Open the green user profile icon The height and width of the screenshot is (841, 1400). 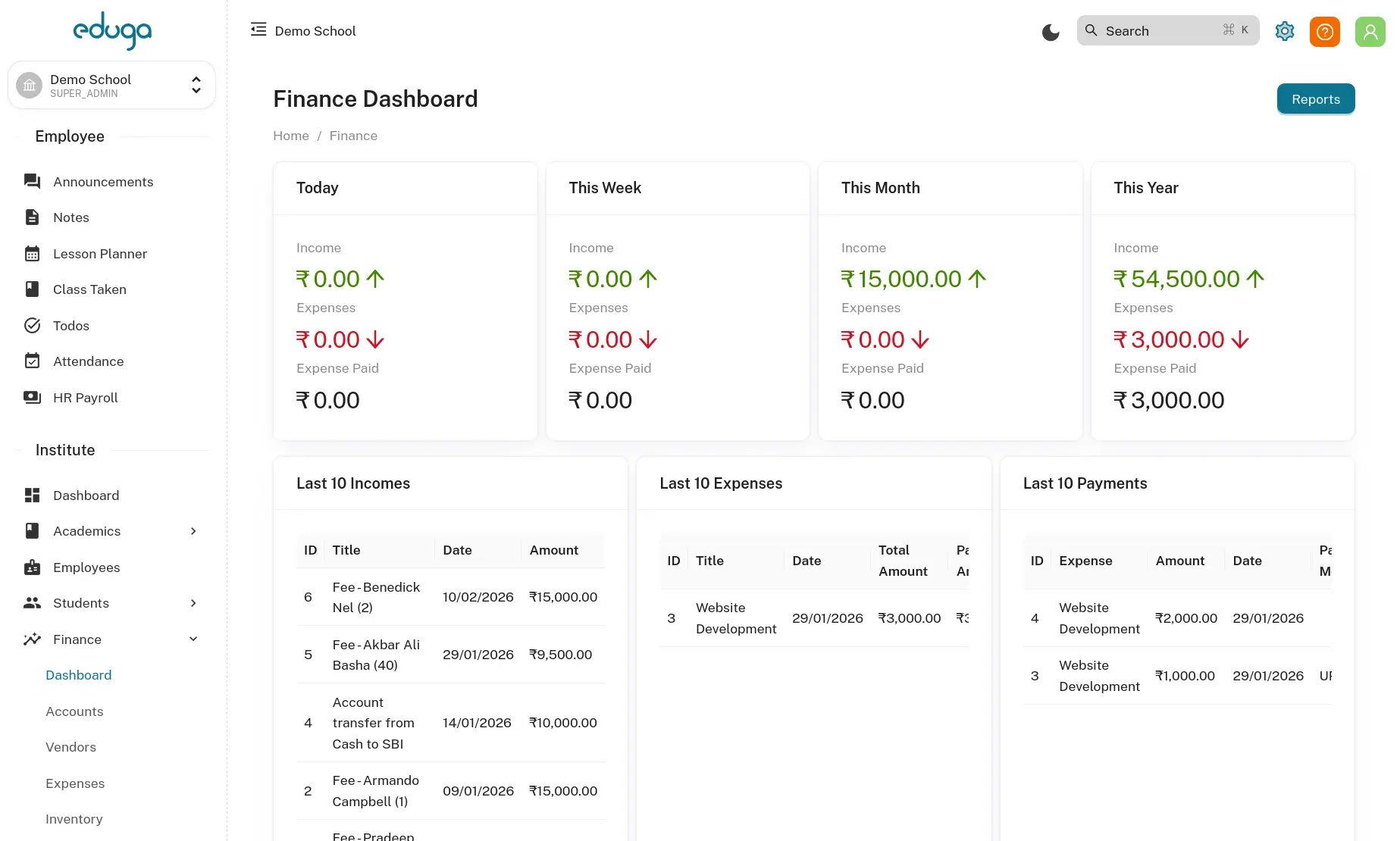coord(1370,32)
